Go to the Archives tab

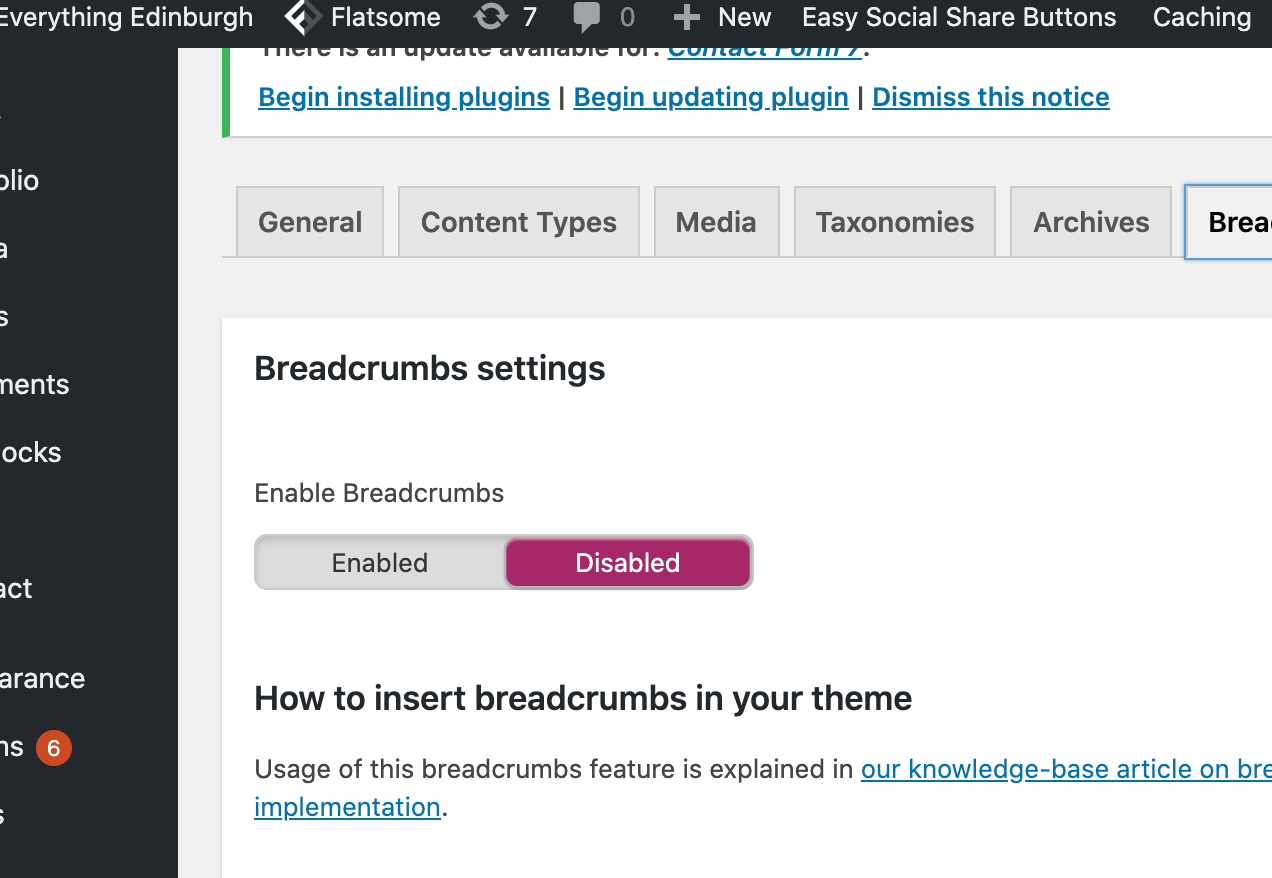1091,222
